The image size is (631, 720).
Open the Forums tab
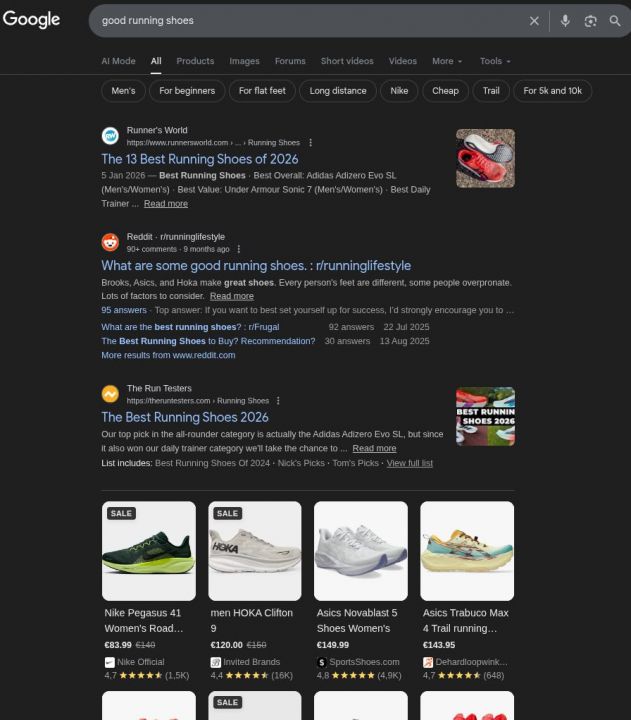coord(290,61)
